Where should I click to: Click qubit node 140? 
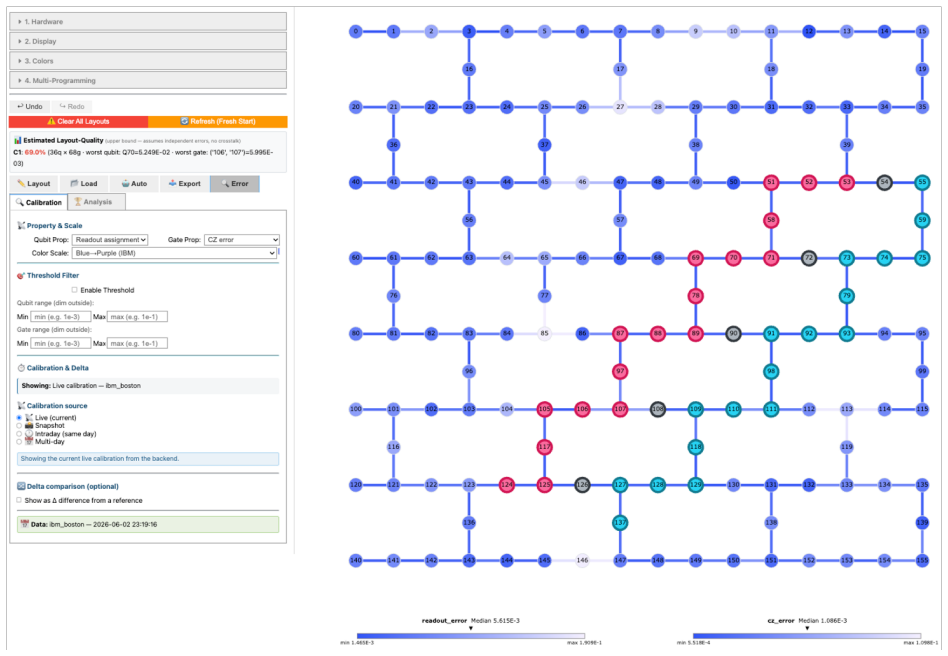[356, 560]
